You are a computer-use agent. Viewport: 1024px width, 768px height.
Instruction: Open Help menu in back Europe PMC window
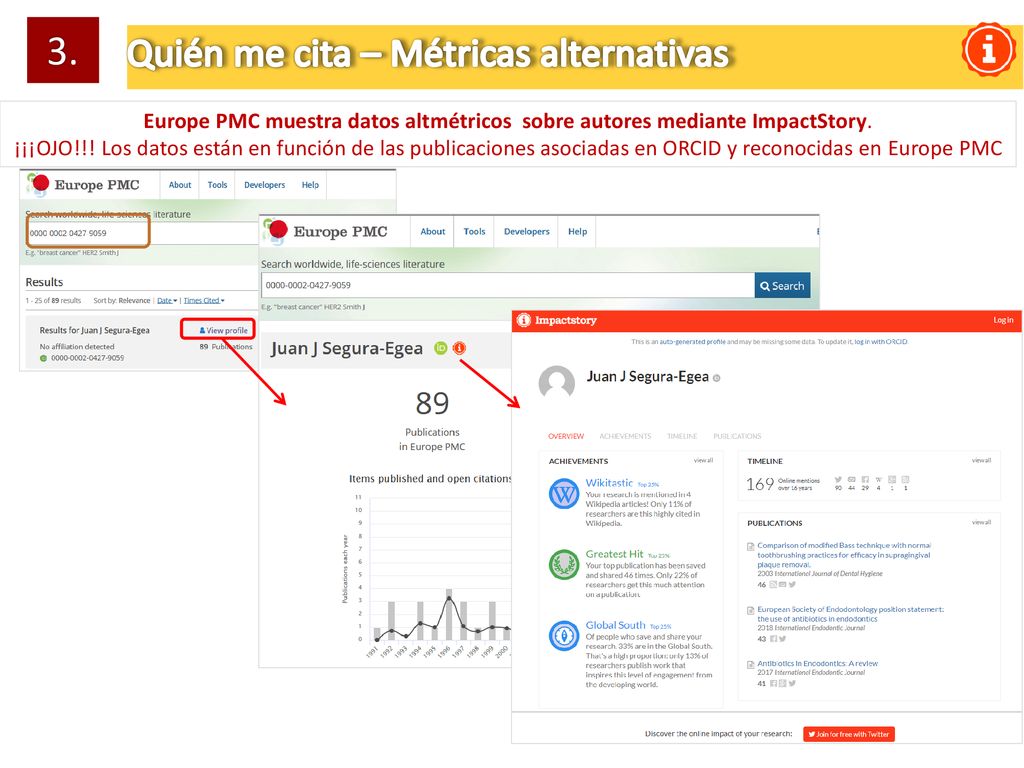[310, 185]
